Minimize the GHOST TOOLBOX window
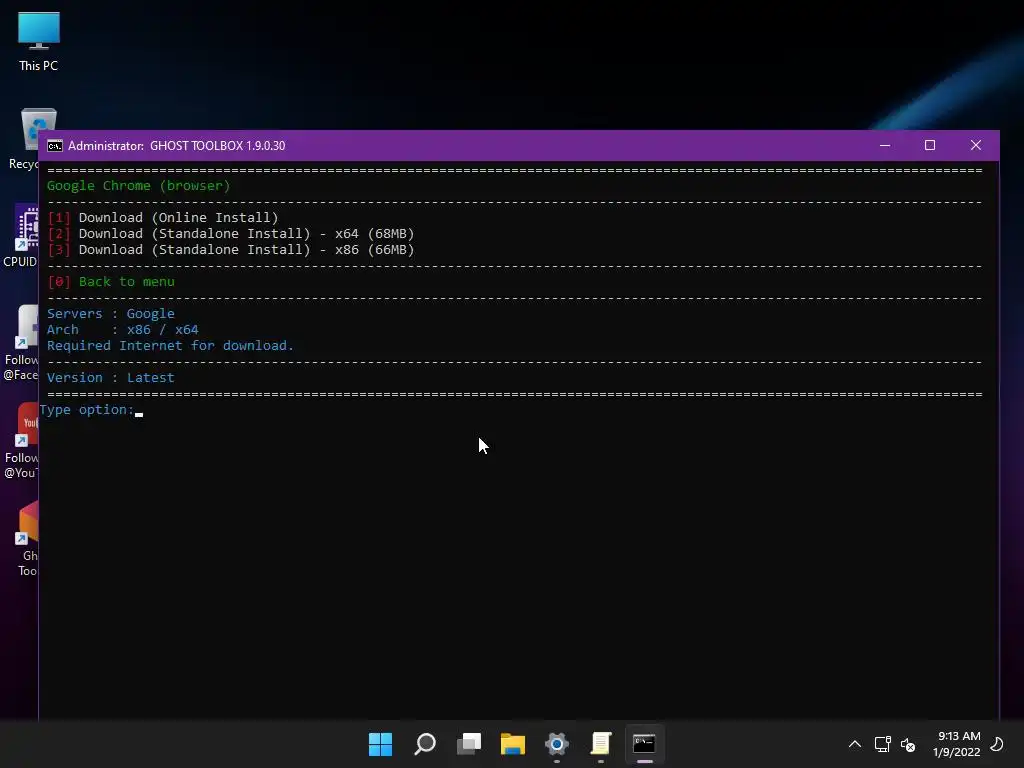1024x768 pixels. point(885,145)
